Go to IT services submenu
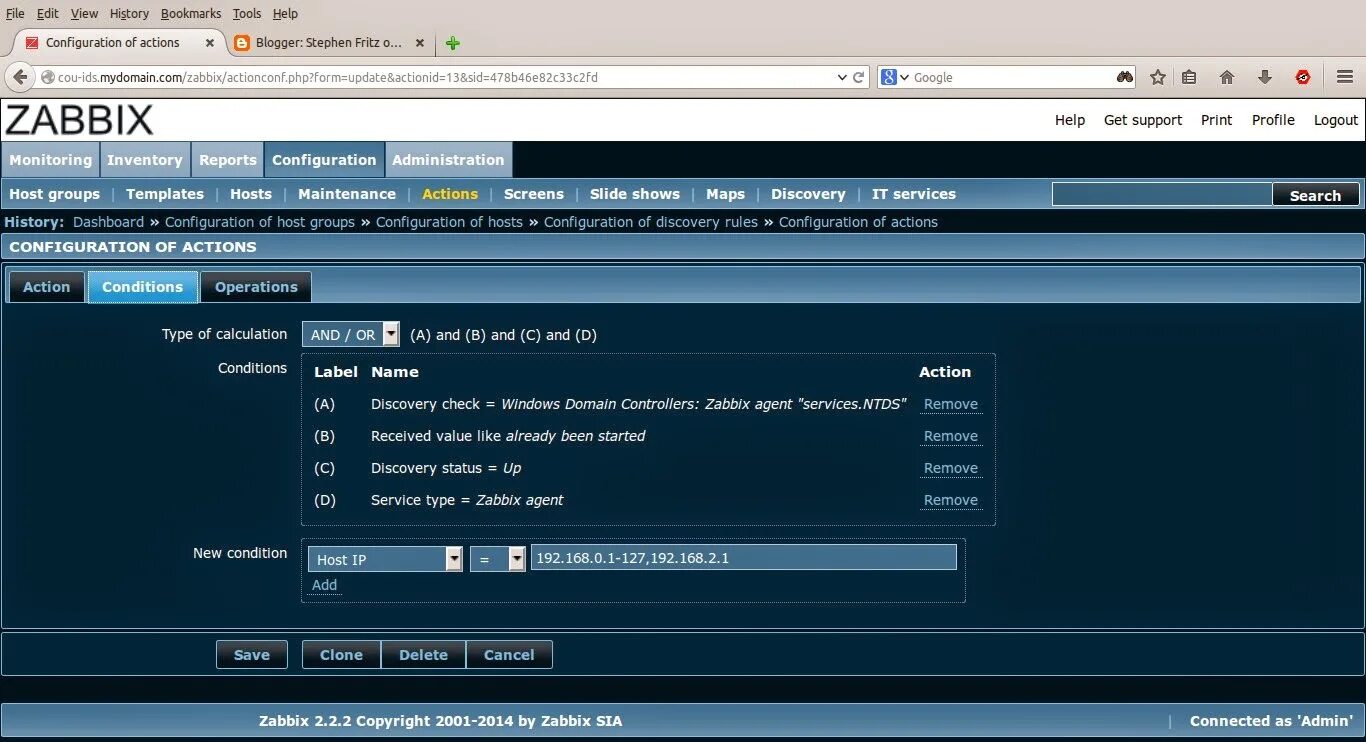The height and width of the screenshot is (742, 1366). tap(914, 194)
